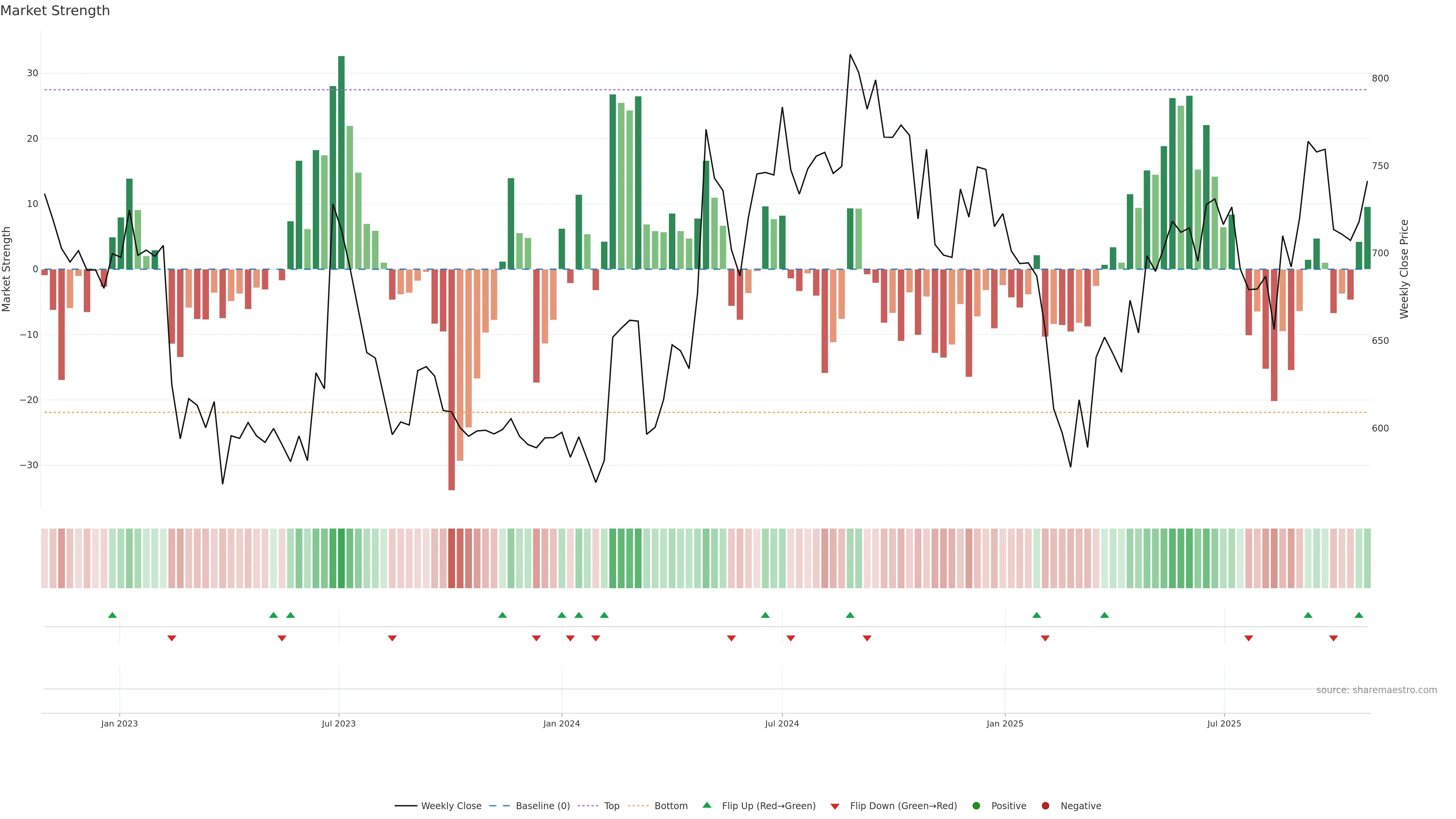
Task: Click the darkest red heatmap strip cell
Action: point(452,558)
